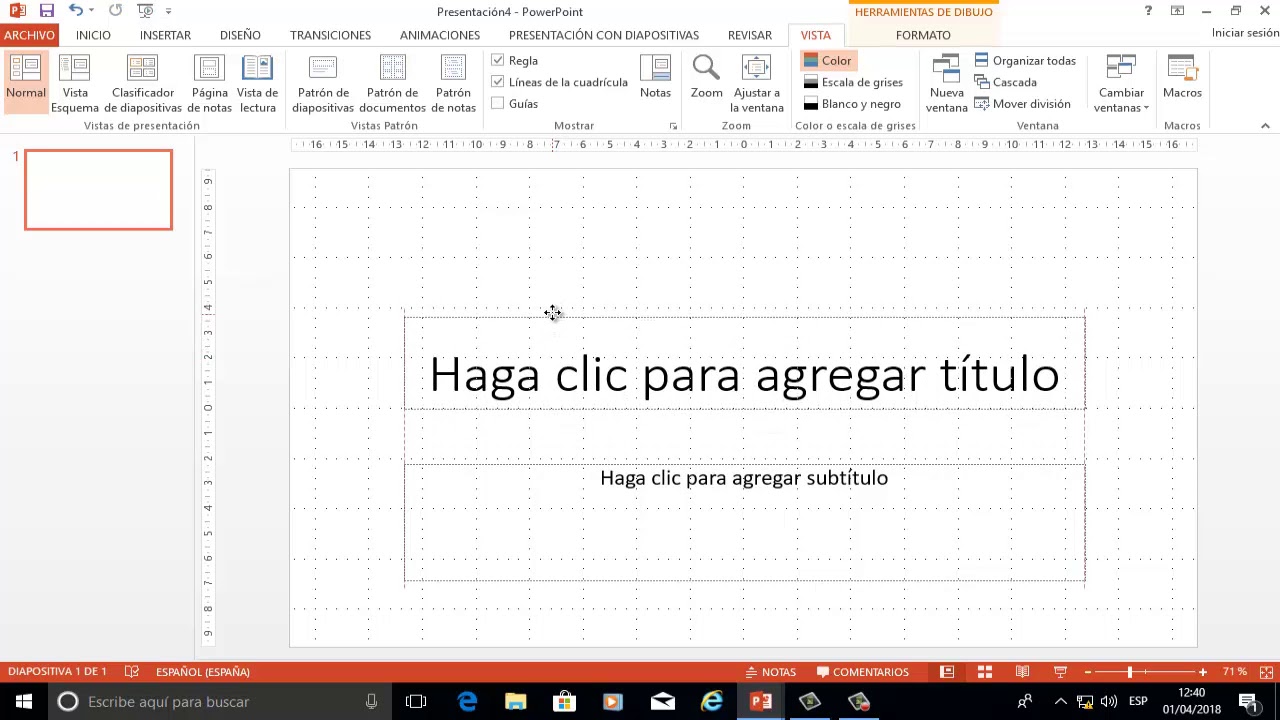Click spell check icon in status bar
Screen dimensions: 1280x720
pyautogui.click(x=131, y=672)
